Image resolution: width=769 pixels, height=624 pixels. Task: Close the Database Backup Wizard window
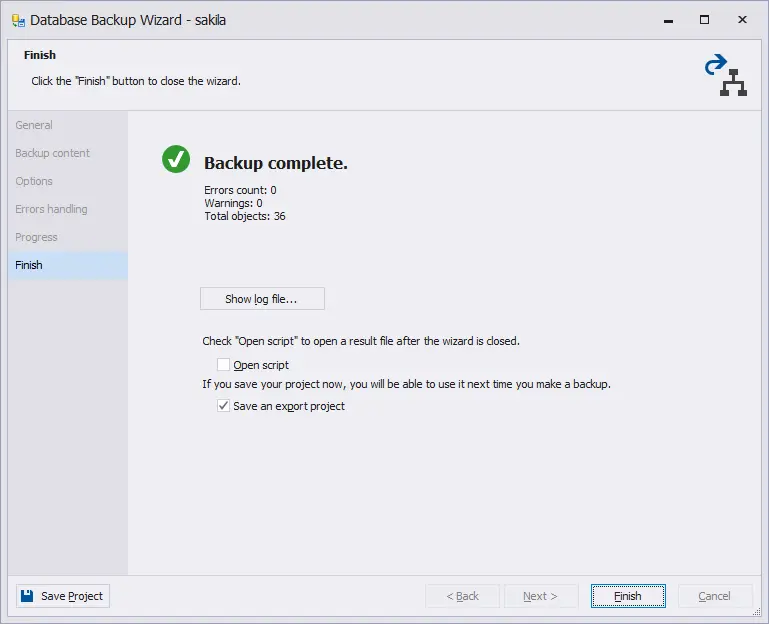coord(743,20)
